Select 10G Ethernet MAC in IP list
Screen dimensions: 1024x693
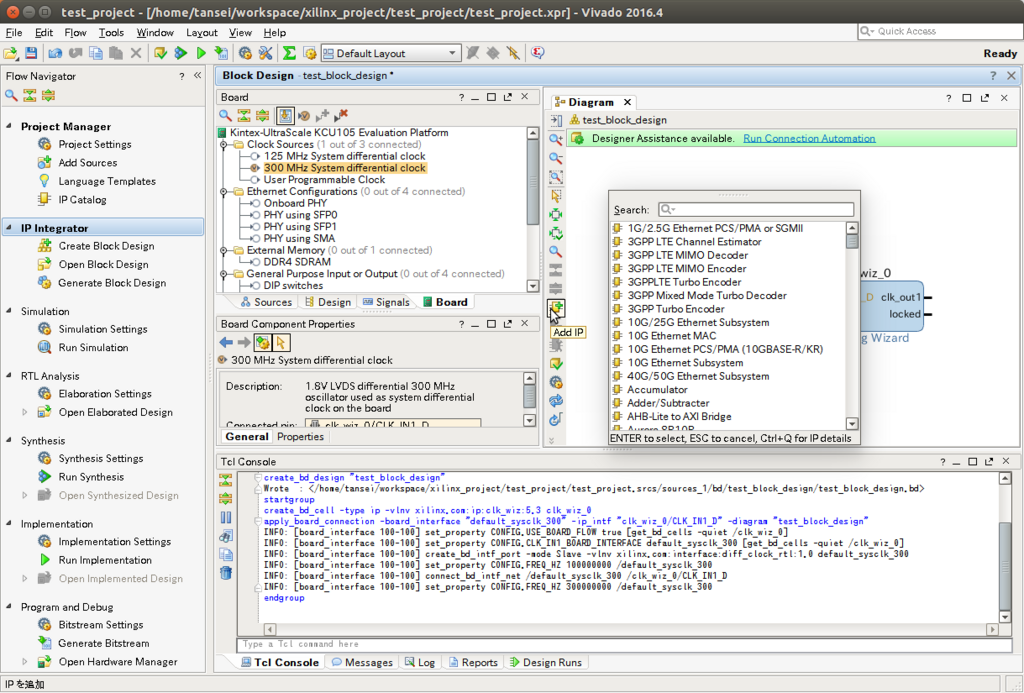pos(671,336)
